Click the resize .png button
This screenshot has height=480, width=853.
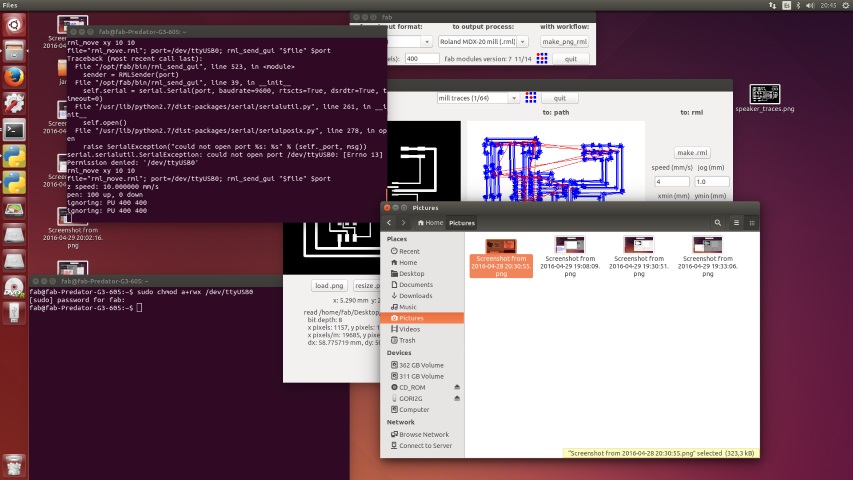(367, 286)
